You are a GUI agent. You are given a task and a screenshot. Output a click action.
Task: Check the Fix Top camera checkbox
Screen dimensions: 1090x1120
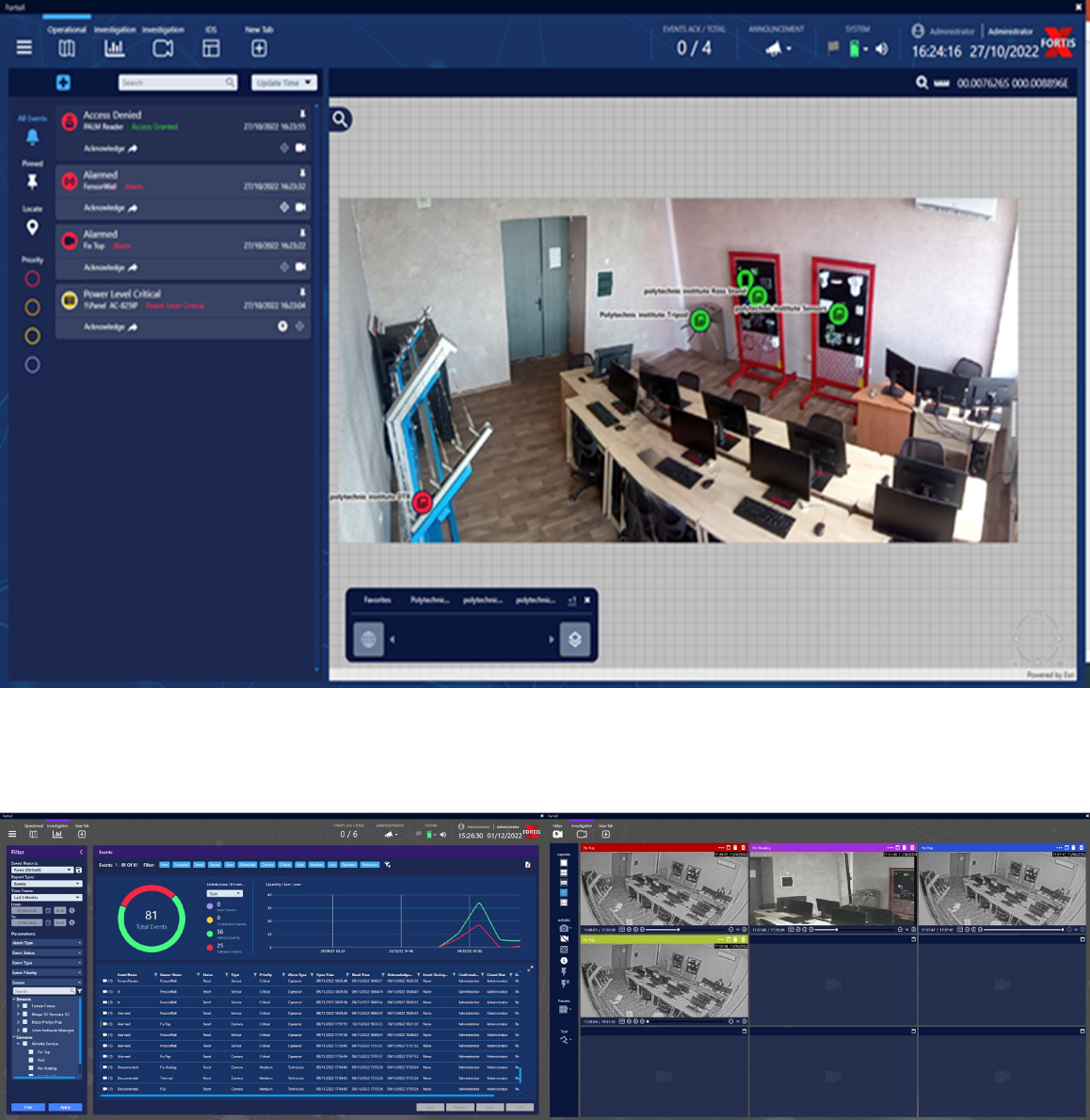coord(31,1052)
